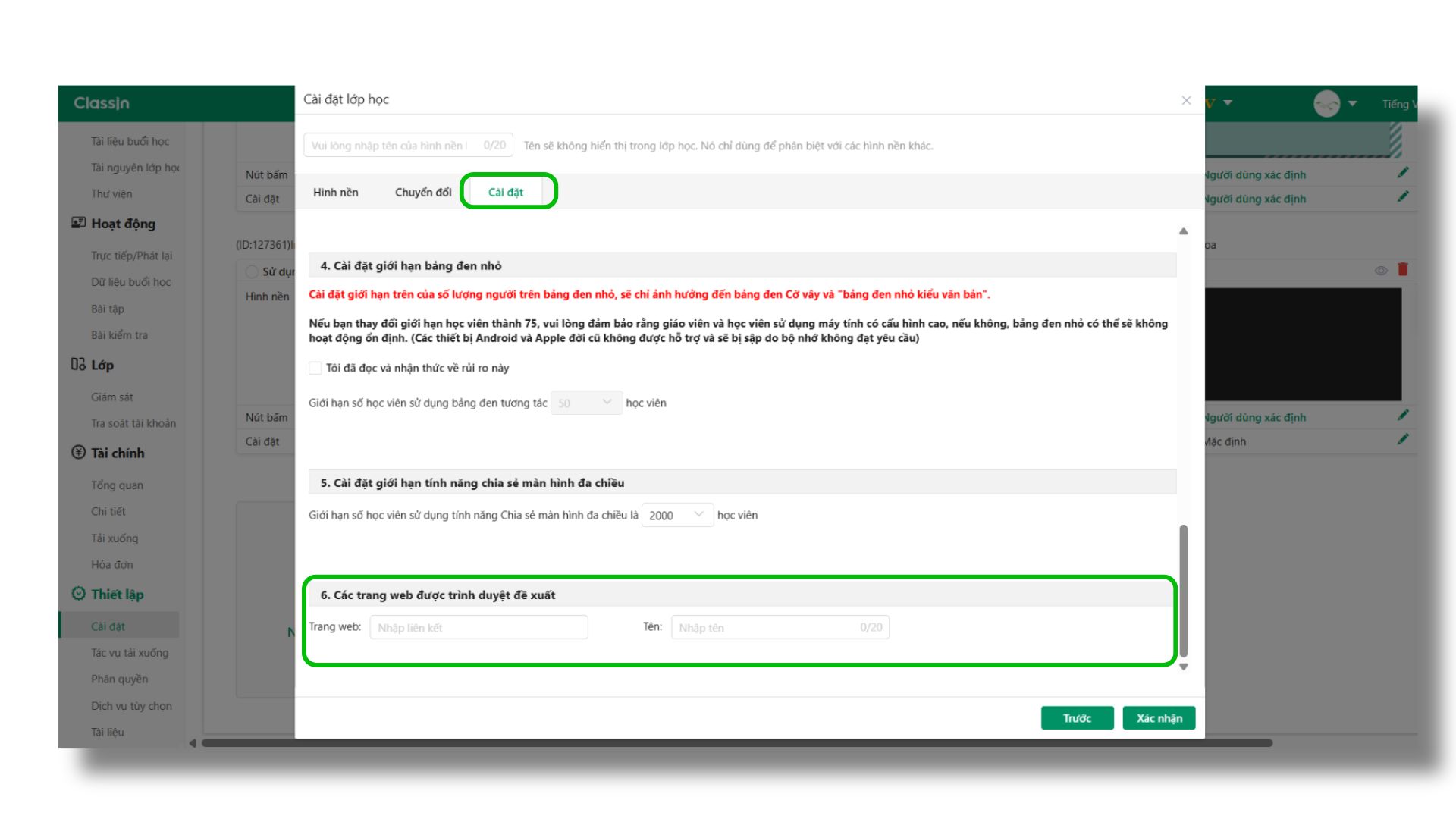Open the 50 học viên limit dropdown

click(x=586, y=403)
